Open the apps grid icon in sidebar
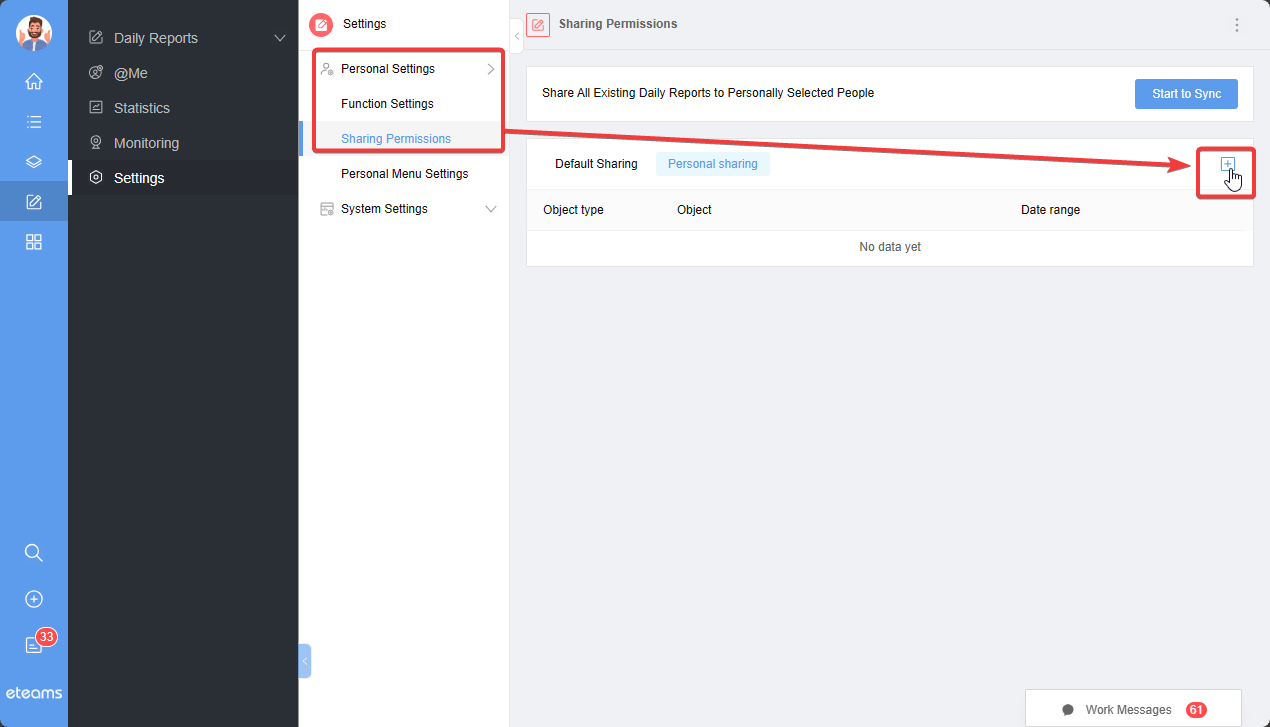Image resolution: width=1270 pixels, height=727 pixels. (34, 242)
